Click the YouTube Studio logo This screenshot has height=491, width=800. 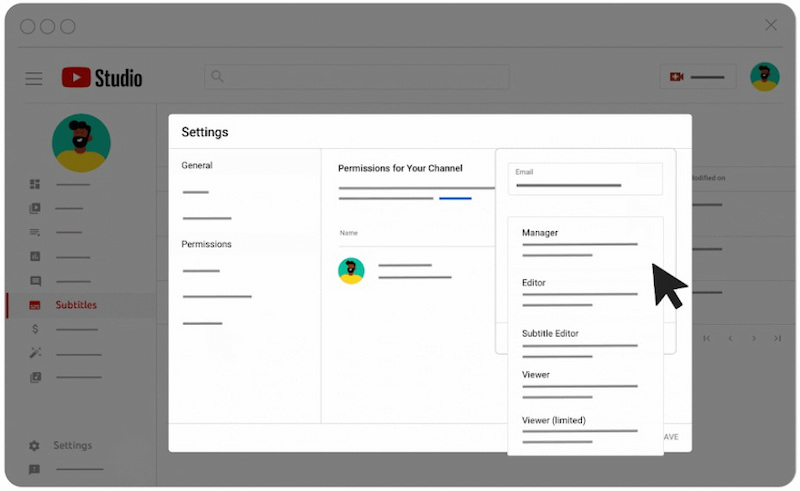pos(102,78)
